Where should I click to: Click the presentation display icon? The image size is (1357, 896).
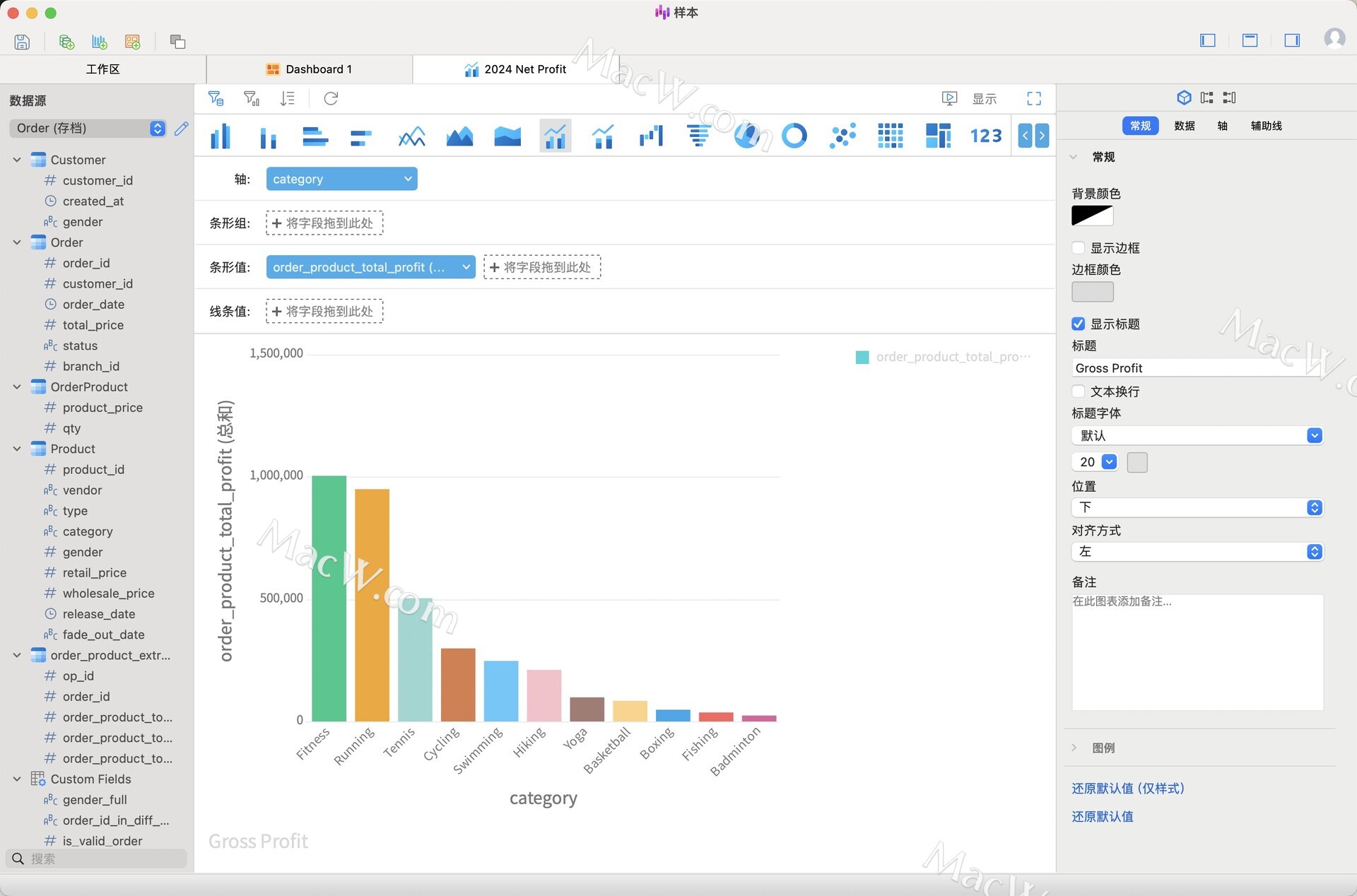coord(949,98)
